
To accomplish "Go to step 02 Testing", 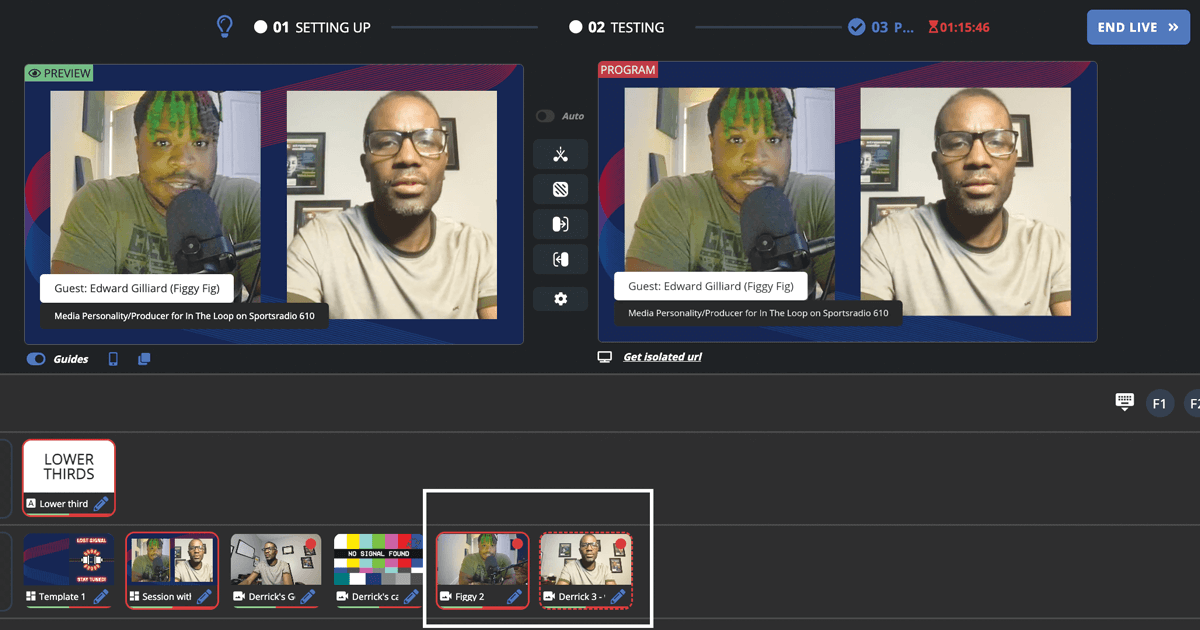I will [616, 27].
